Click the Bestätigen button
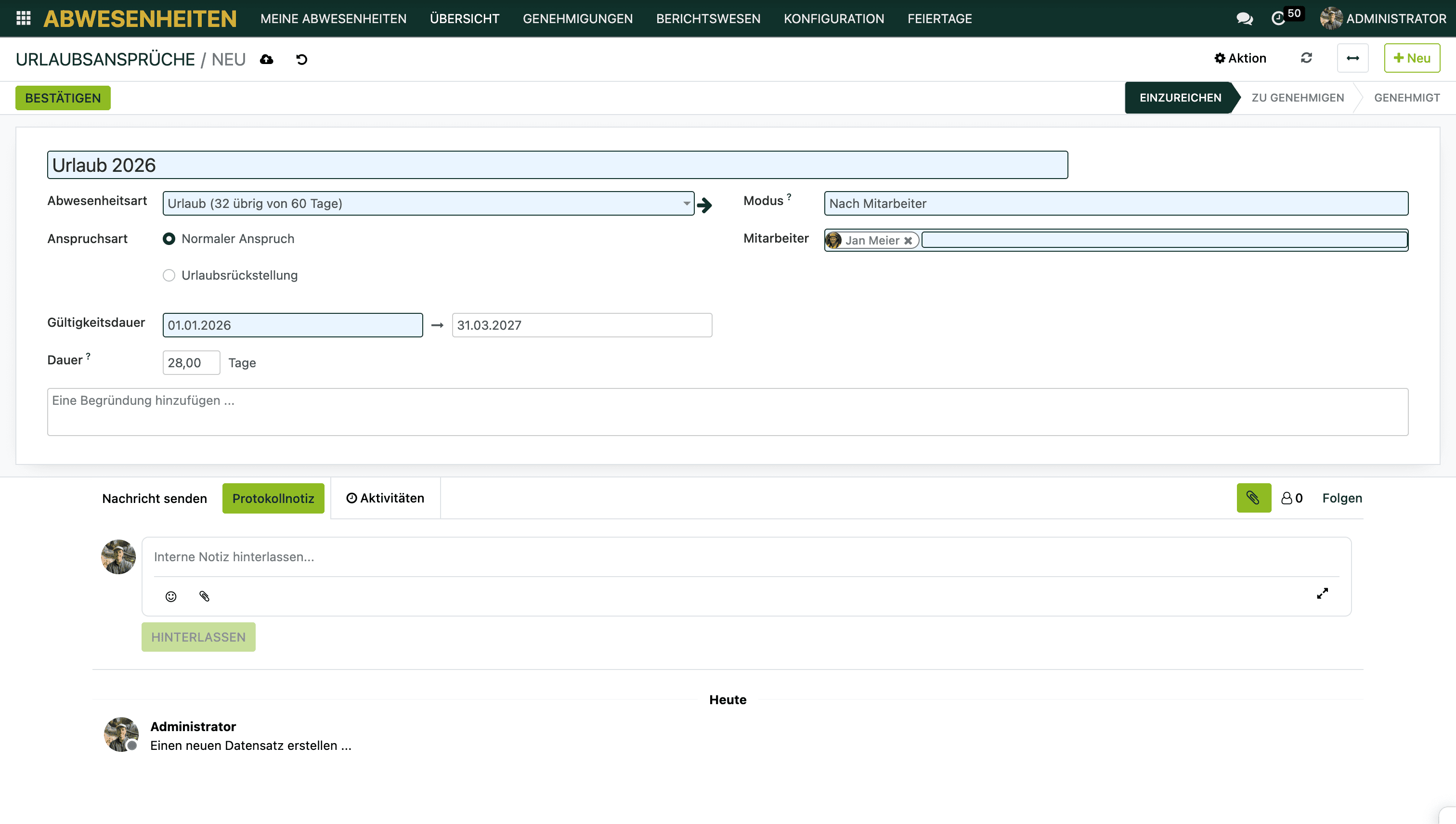This screenshot has width=1456, height=824. click(63, 98)
